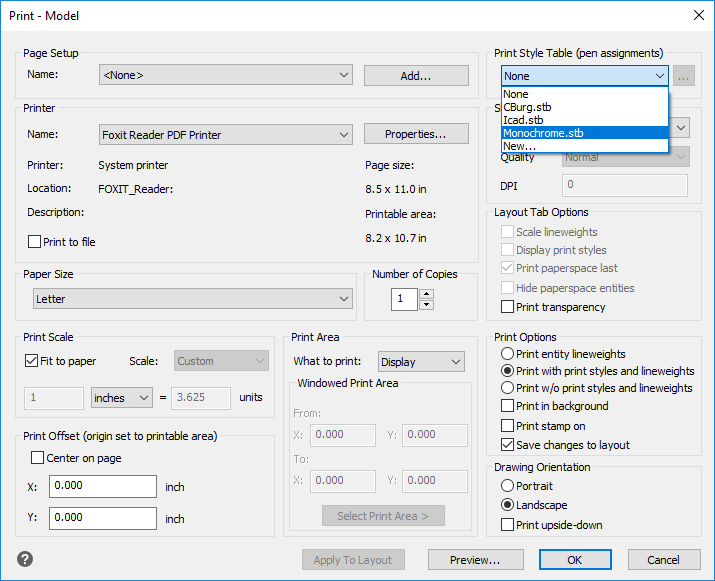The width and height of the screenshot is (715, 581).
Task: Open the Printer Name dropdown
Action: (x=226, y=134)
